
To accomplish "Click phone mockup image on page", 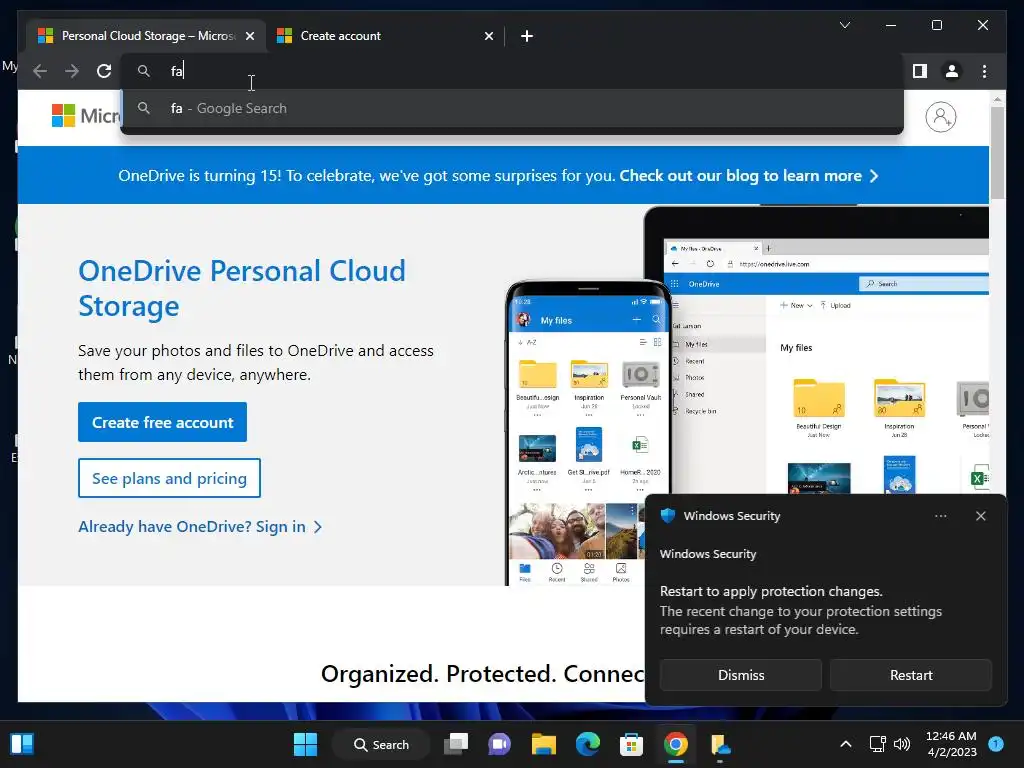I will click(x=588, y=433).
